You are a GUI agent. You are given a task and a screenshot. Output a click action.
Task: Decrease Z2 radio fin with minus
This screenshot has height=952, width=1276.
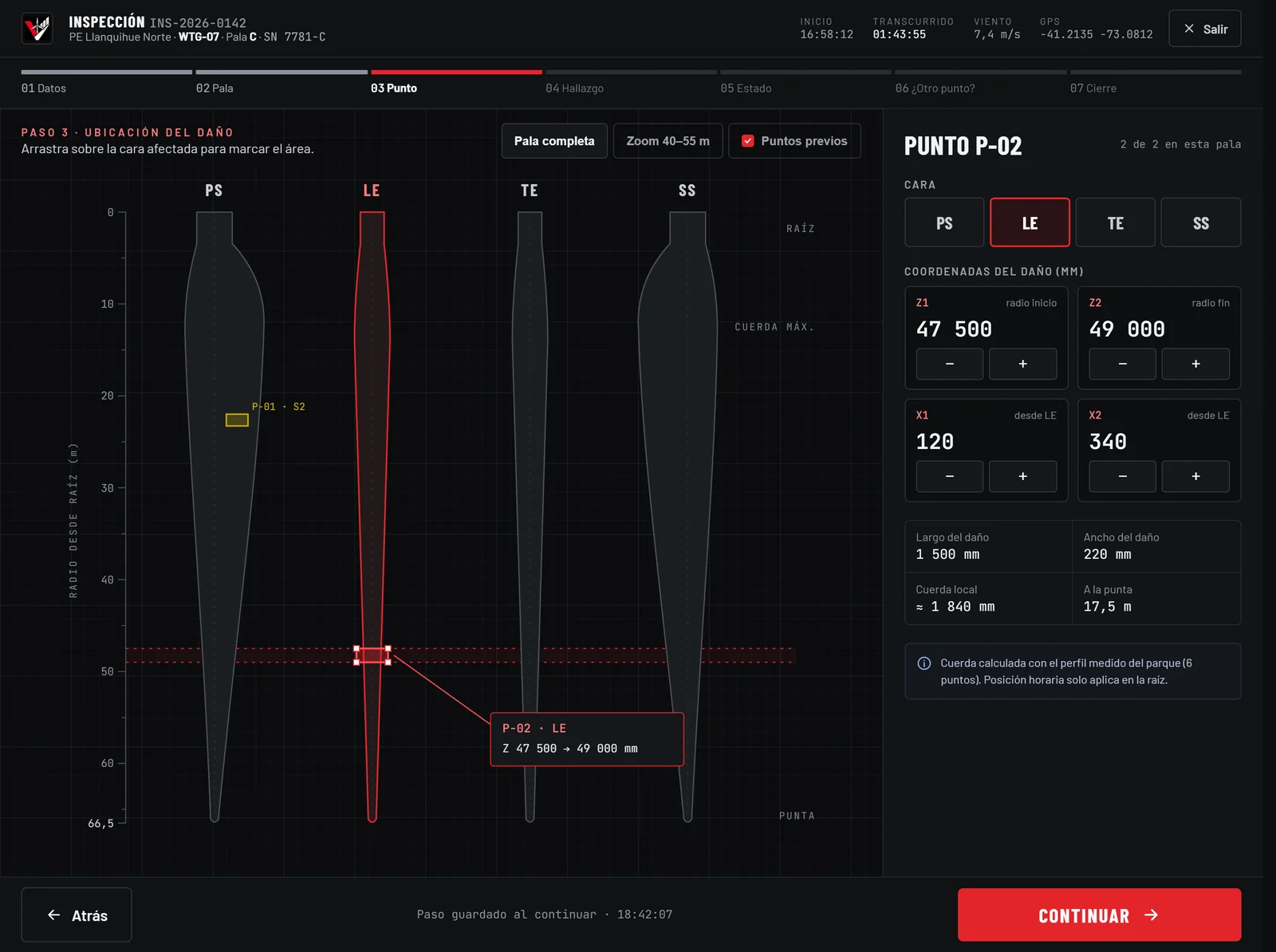click(1123, 364)
